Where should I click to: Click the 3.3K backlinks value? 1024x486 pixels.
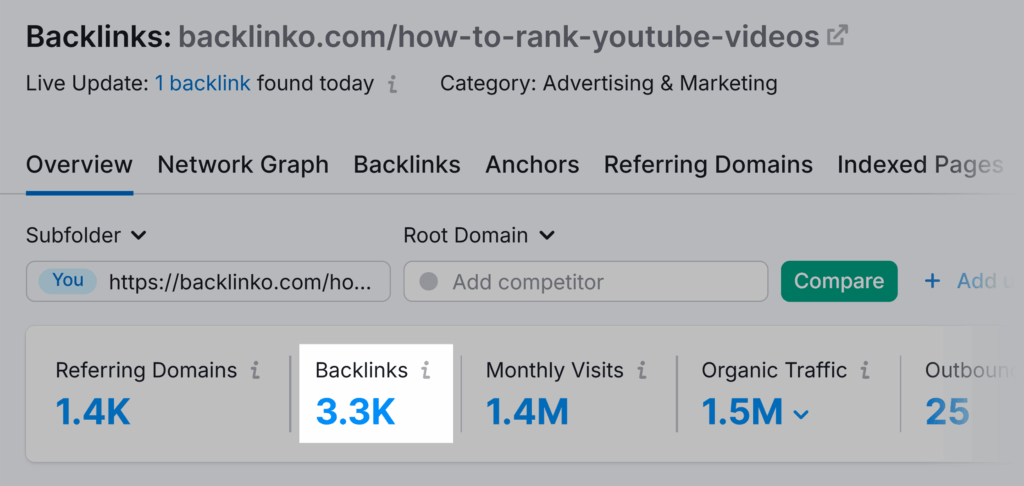[x=355, y=413]
